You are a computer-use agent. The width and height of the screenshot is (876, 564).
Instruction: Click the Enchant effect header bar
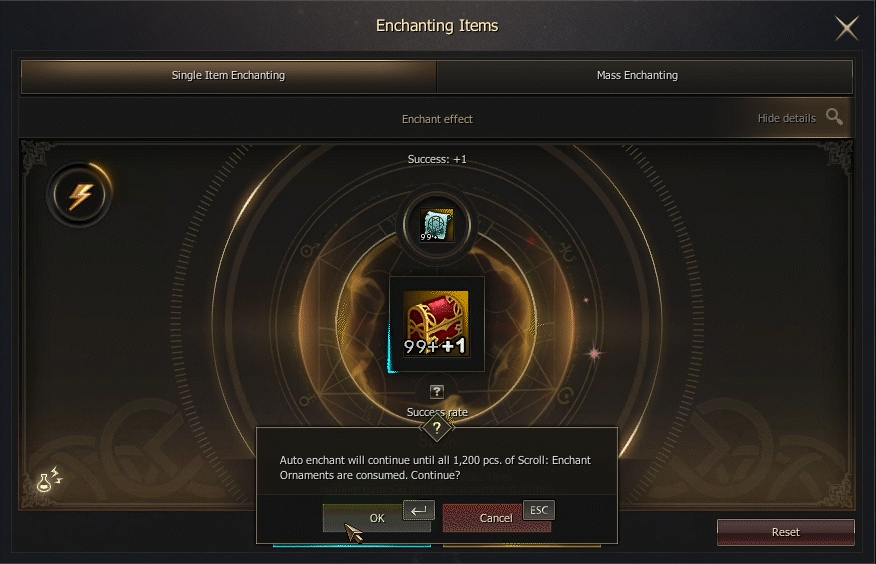click(436, 118)
